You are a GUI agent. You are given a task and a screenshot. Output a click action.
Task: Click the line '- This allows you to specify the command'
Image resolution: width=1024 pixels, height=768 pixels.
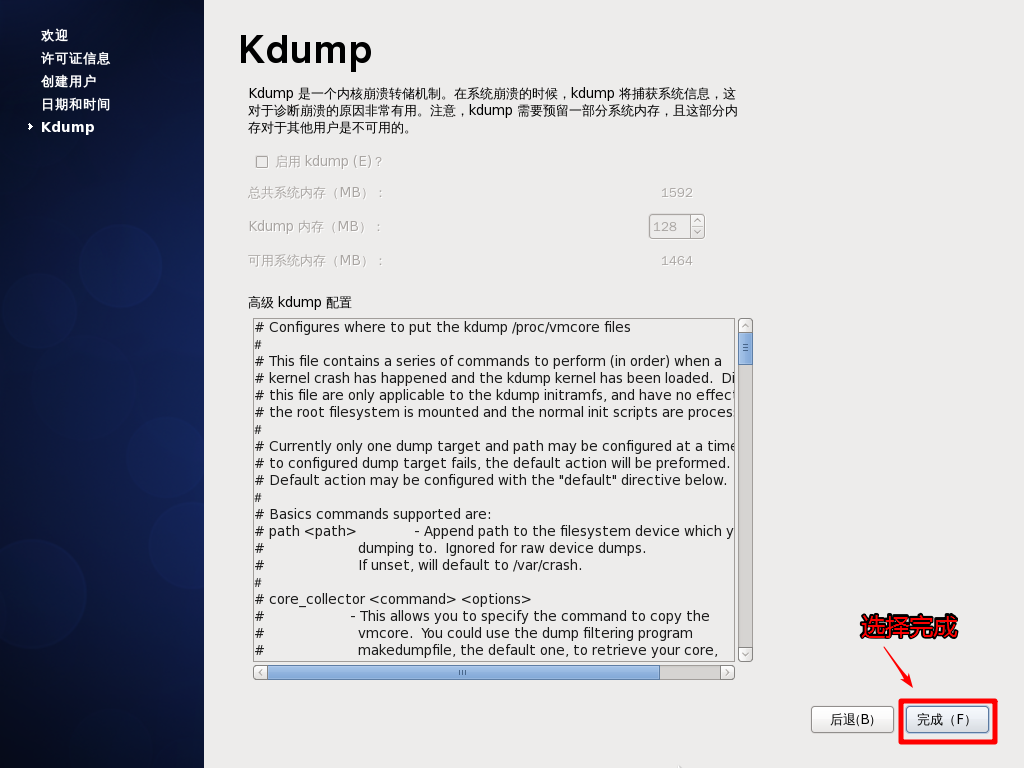coord(530,616)
